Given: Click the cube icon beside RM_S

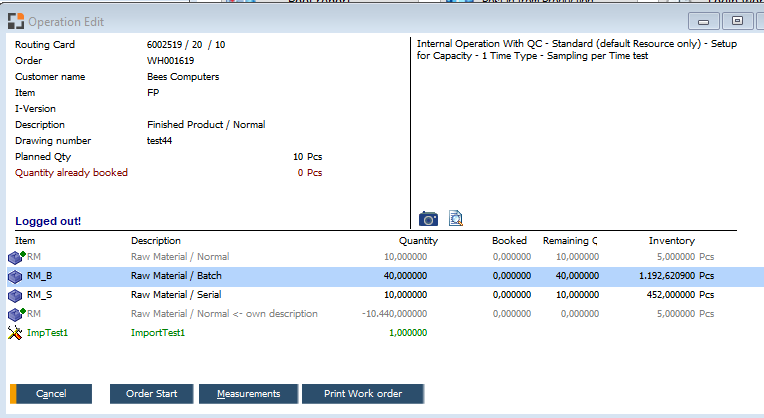Looking at the screenshot, I should tap(15, 295).
